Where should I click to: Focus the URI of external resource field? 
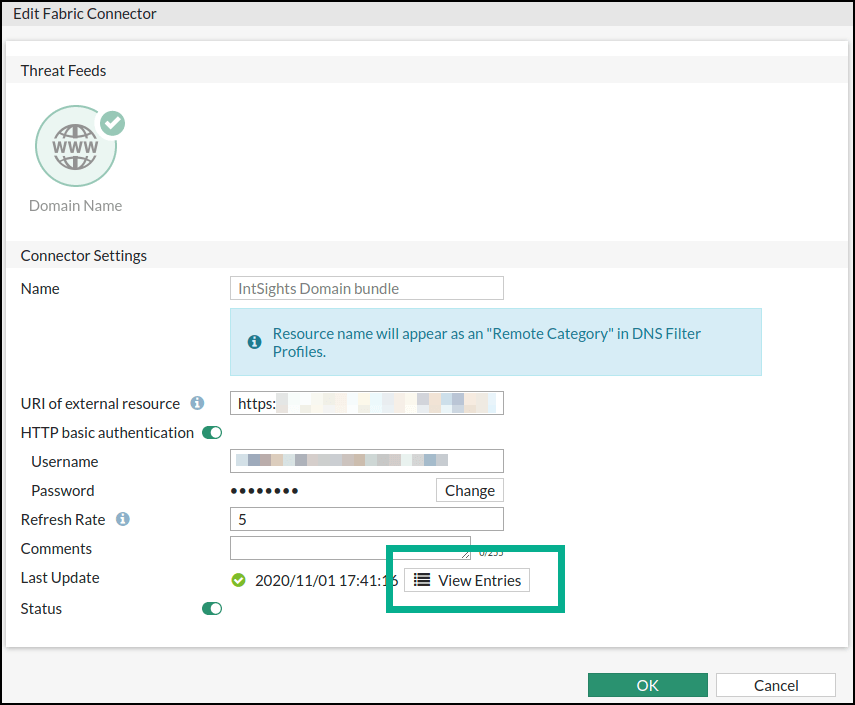[366, 403]
